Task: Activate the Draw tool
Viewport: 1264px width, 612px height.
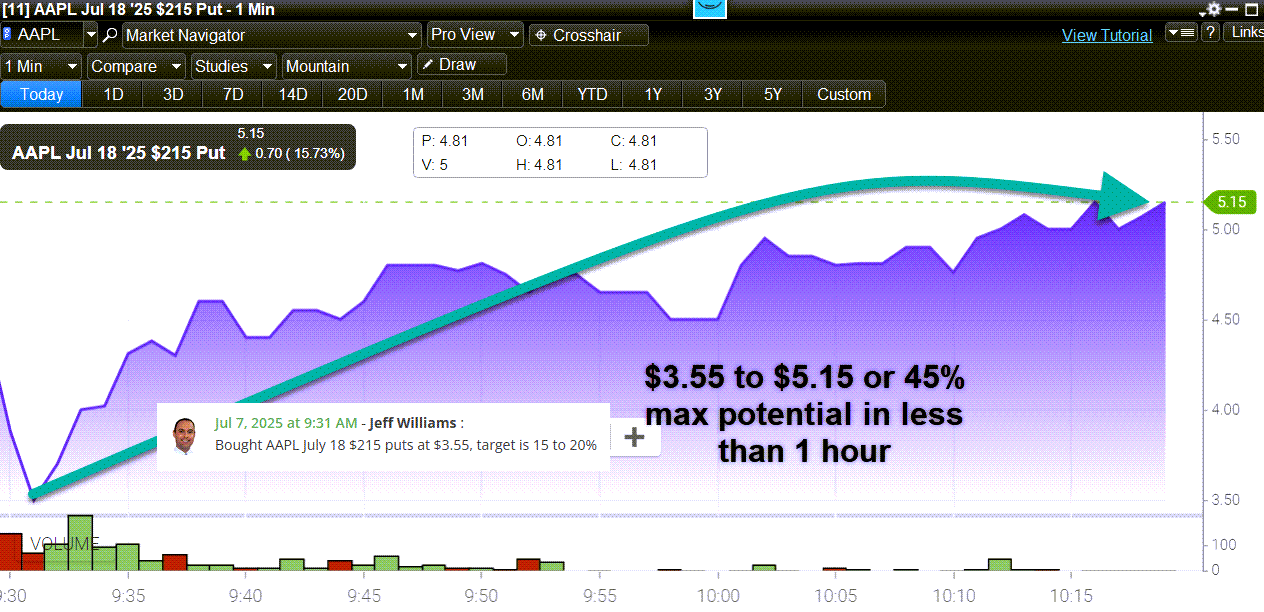Action: [x=462, y=65]
